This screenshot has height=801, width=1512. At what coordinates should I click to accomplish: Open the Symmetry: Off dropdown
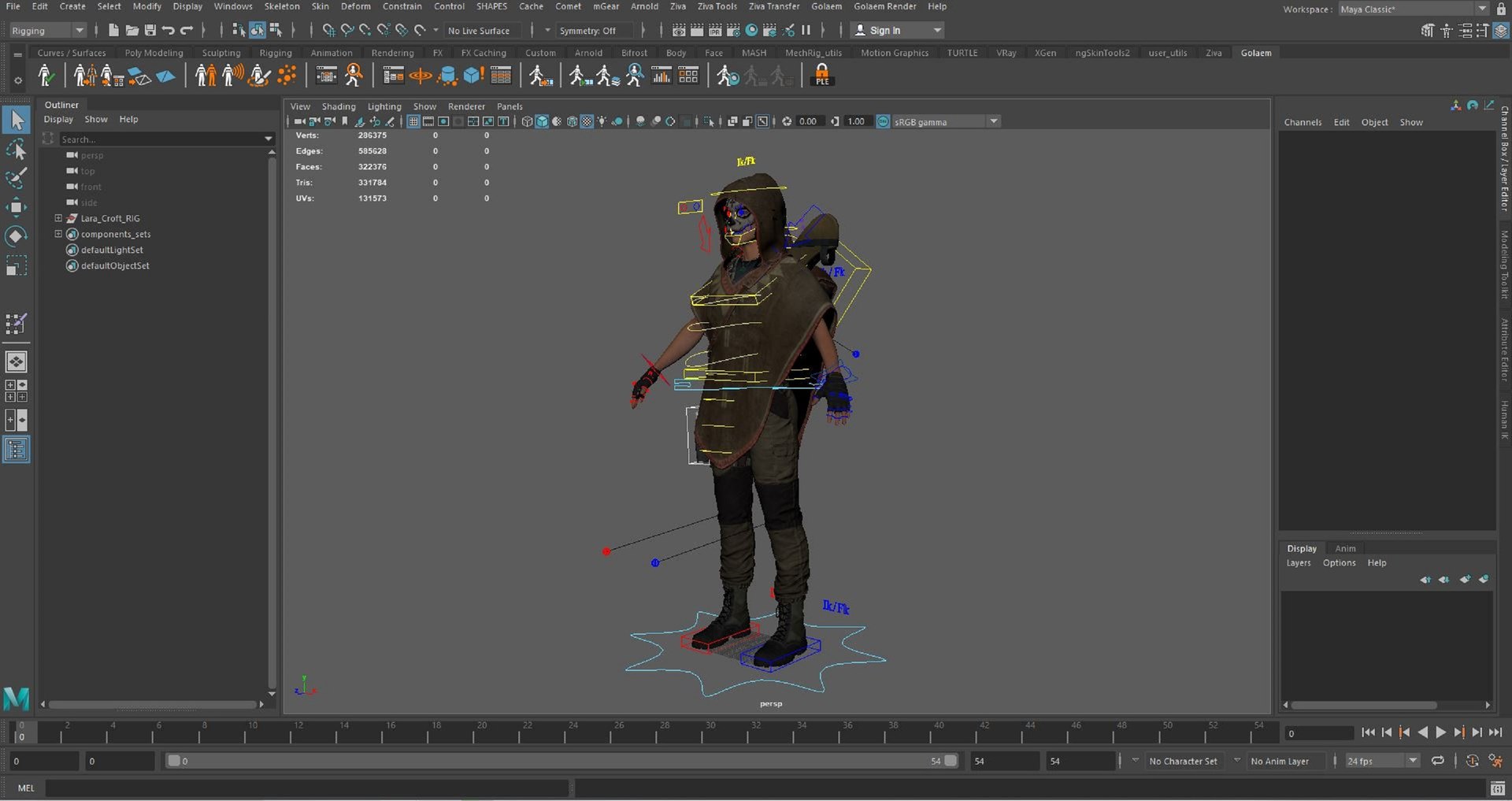(595, 30)
